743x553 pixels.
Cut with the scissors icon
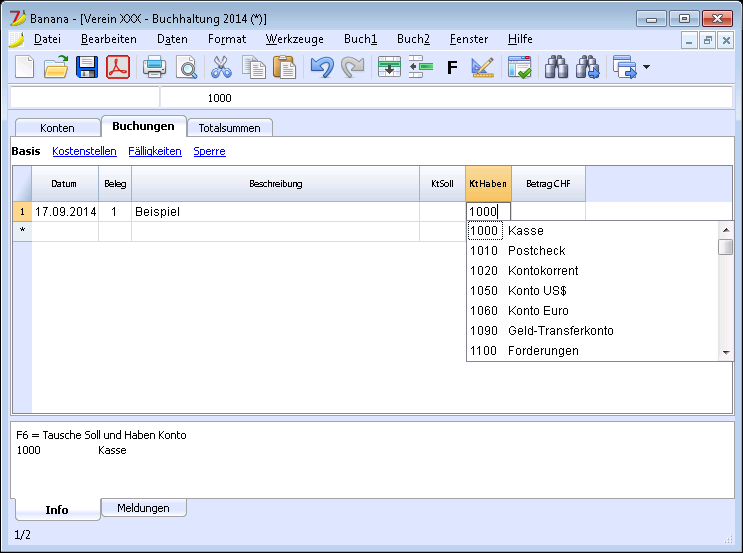tap(221, 67)
